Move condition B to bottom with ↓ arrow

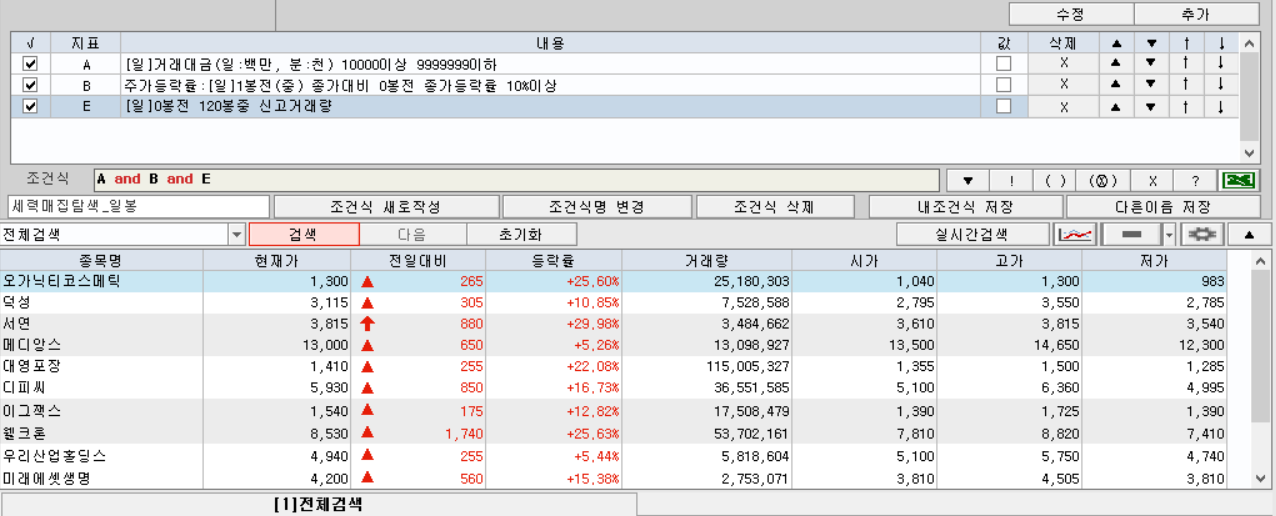pyautogui.click(x=1221, y=85)
